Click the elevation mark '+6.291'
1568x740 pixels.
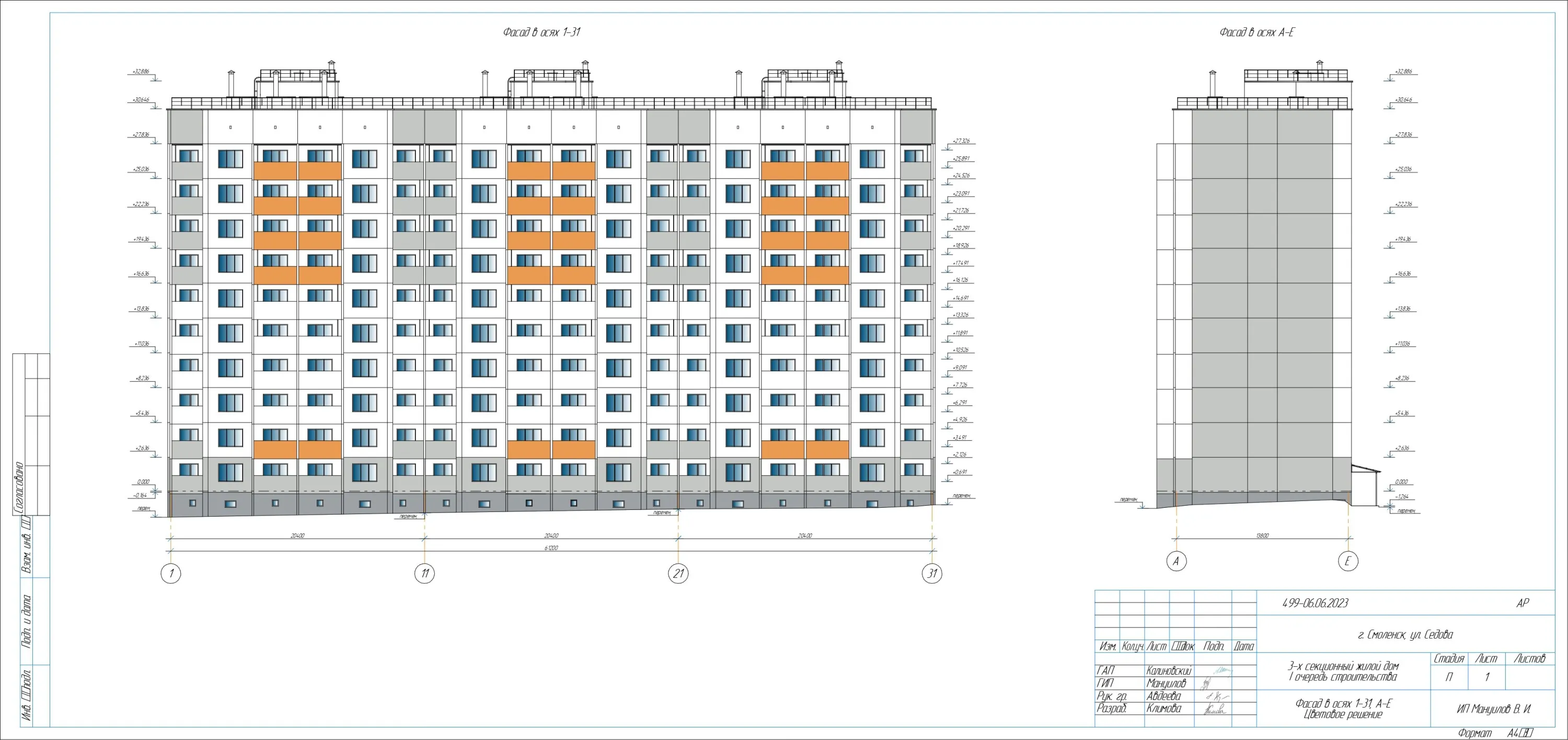click(961, 403)
